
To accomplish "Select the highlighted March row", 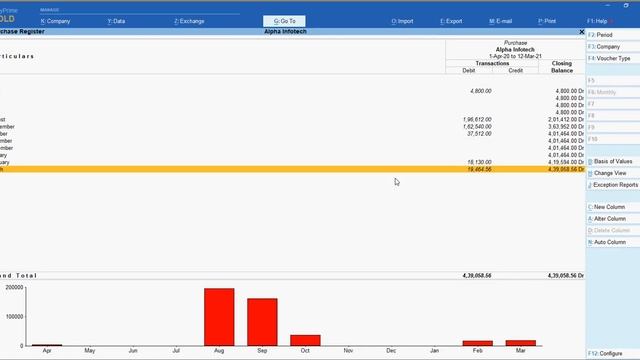I will coord(292,169).
